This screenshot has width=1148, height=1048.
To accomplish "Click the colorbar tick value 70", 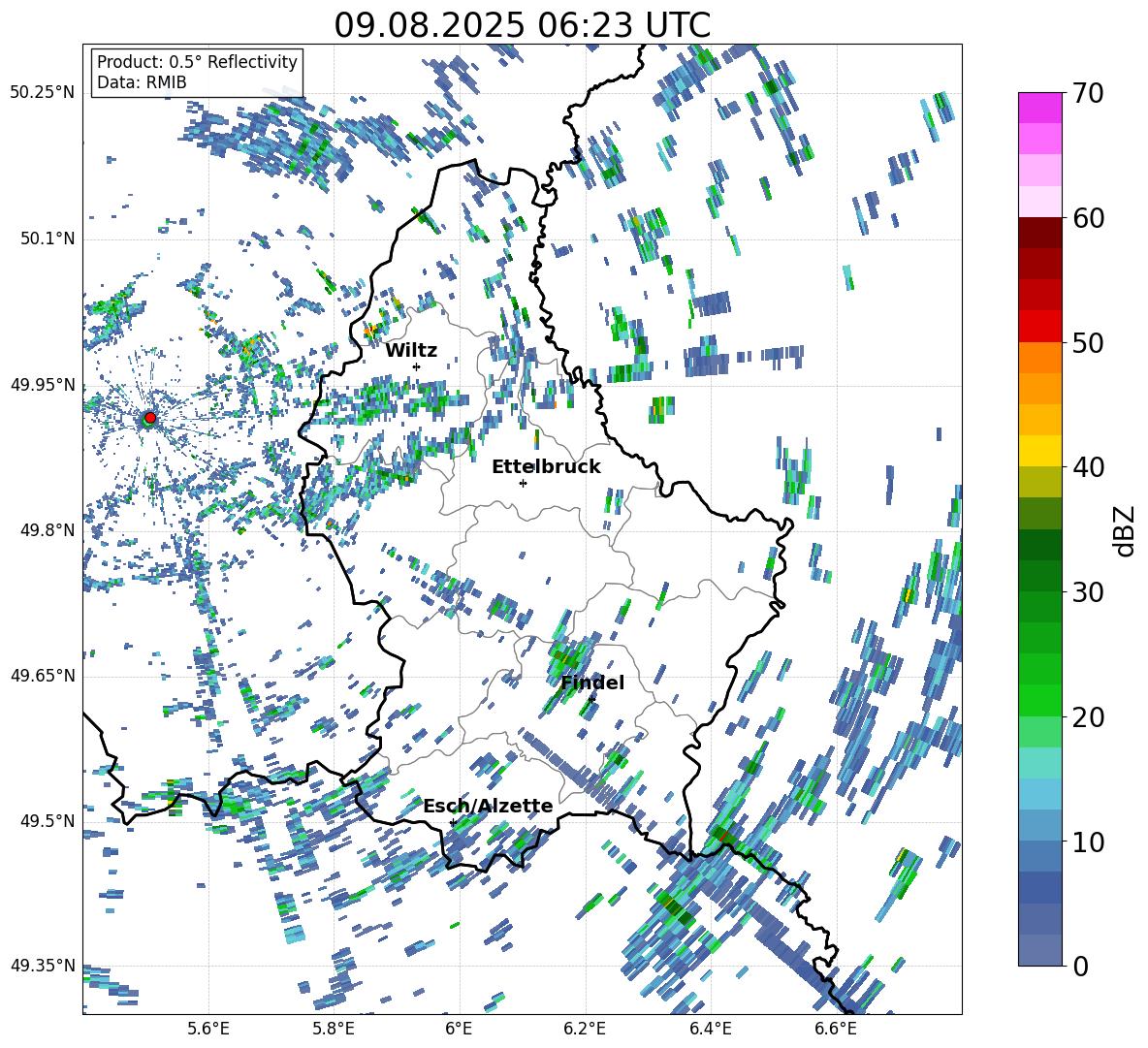I will (1087, 94).
